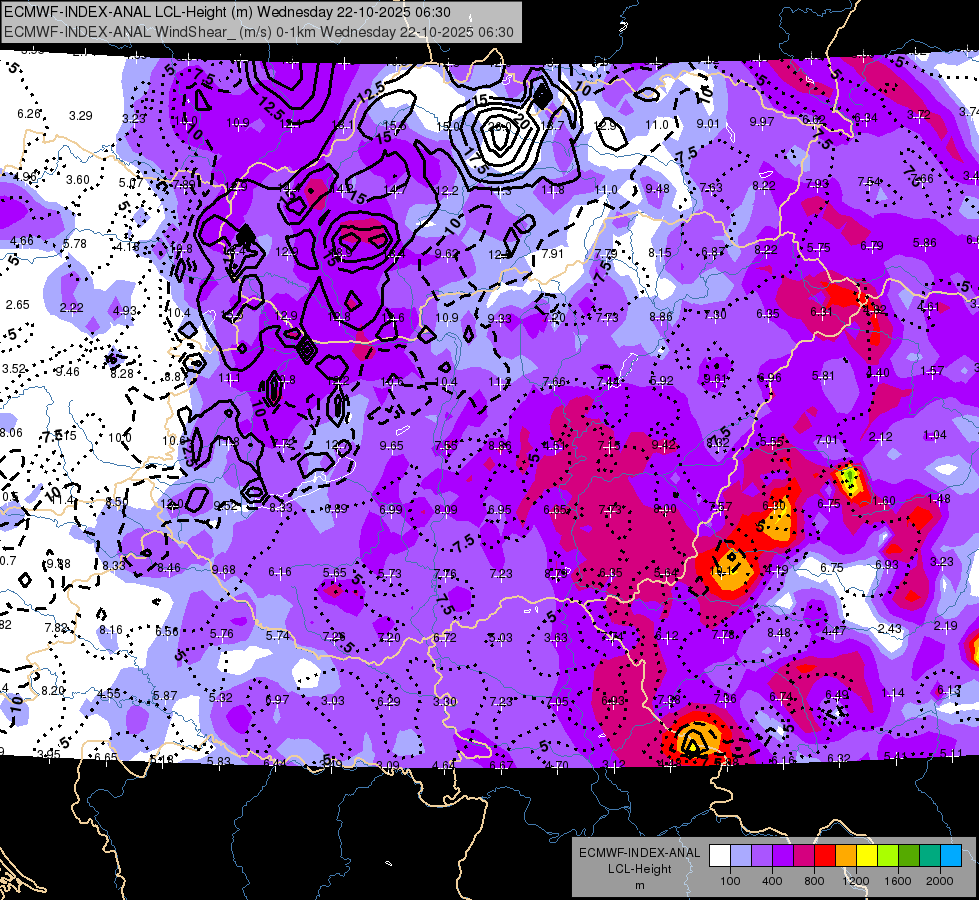This screenshot has height=900, width=979.
Task: Click the legend tick label 100
Action: (730, 881)
